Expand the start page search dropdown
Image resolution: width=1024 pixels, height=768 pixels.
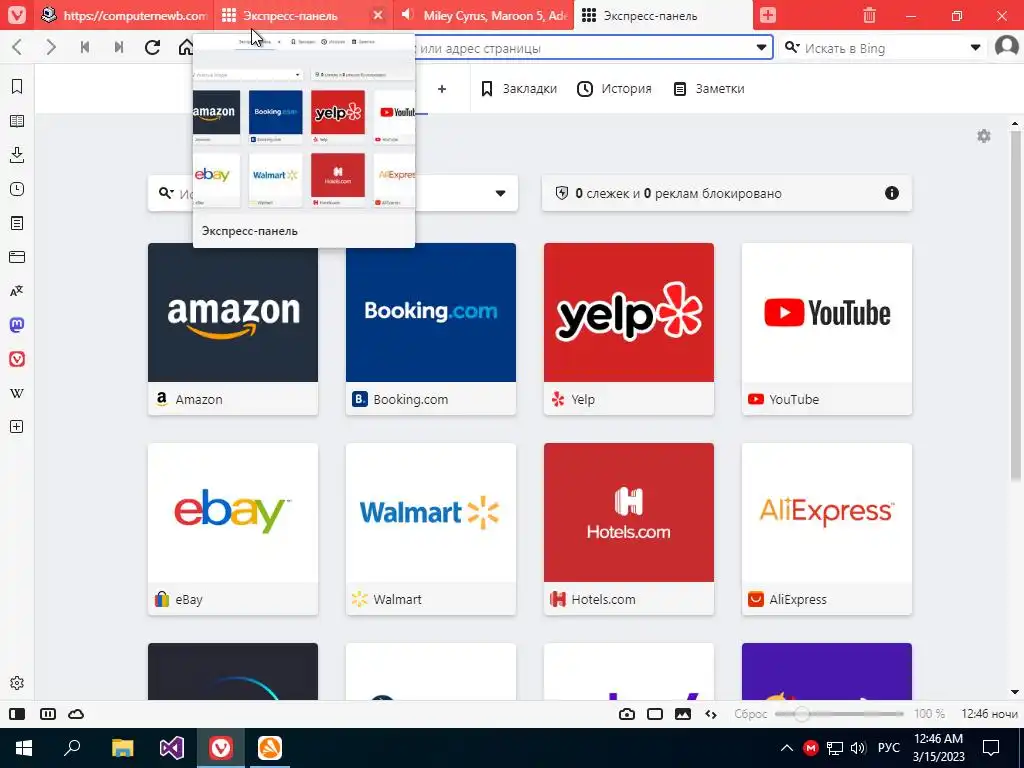coord(500,193)
